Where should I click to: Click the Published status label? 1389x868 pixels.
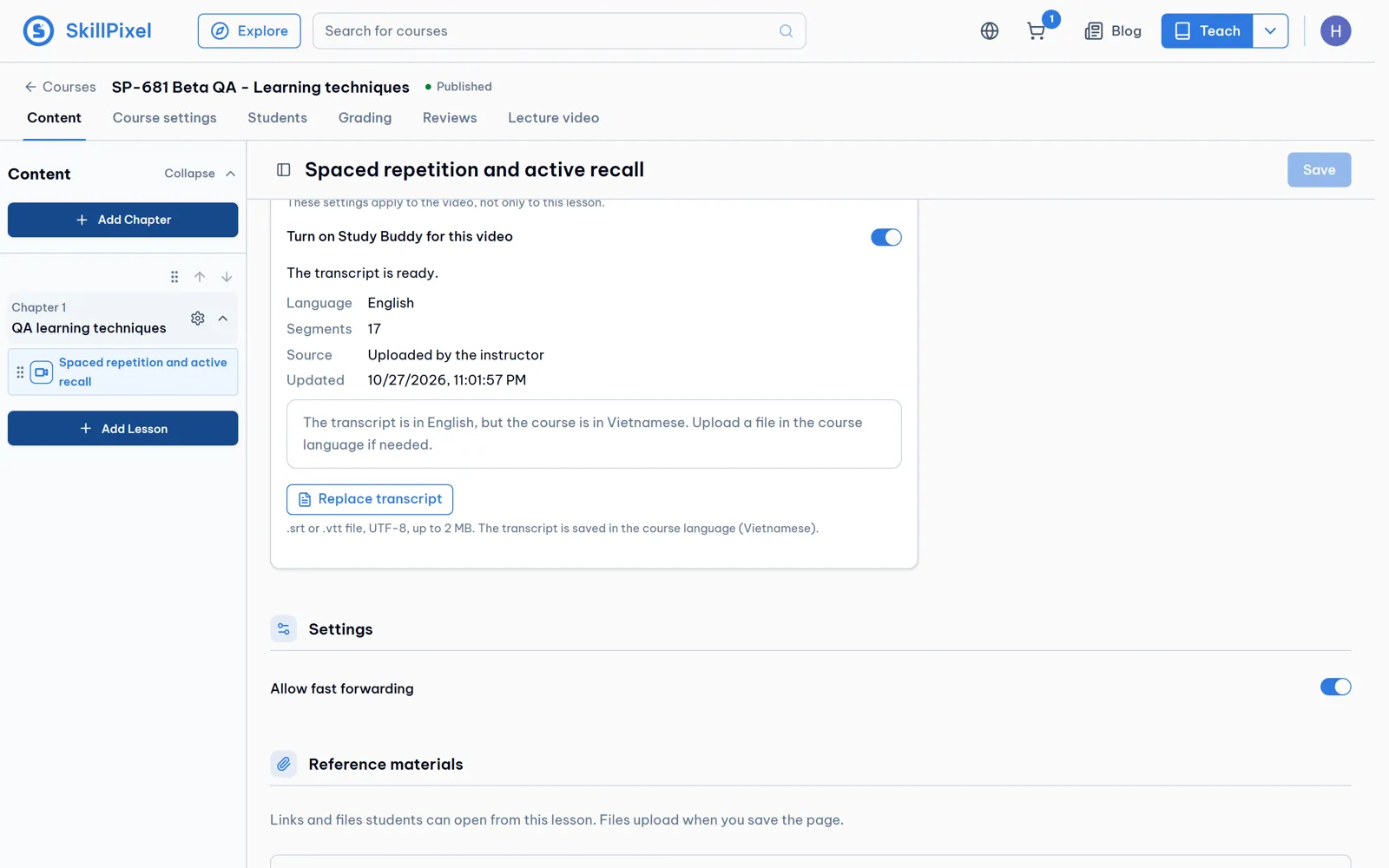[458, 87]
